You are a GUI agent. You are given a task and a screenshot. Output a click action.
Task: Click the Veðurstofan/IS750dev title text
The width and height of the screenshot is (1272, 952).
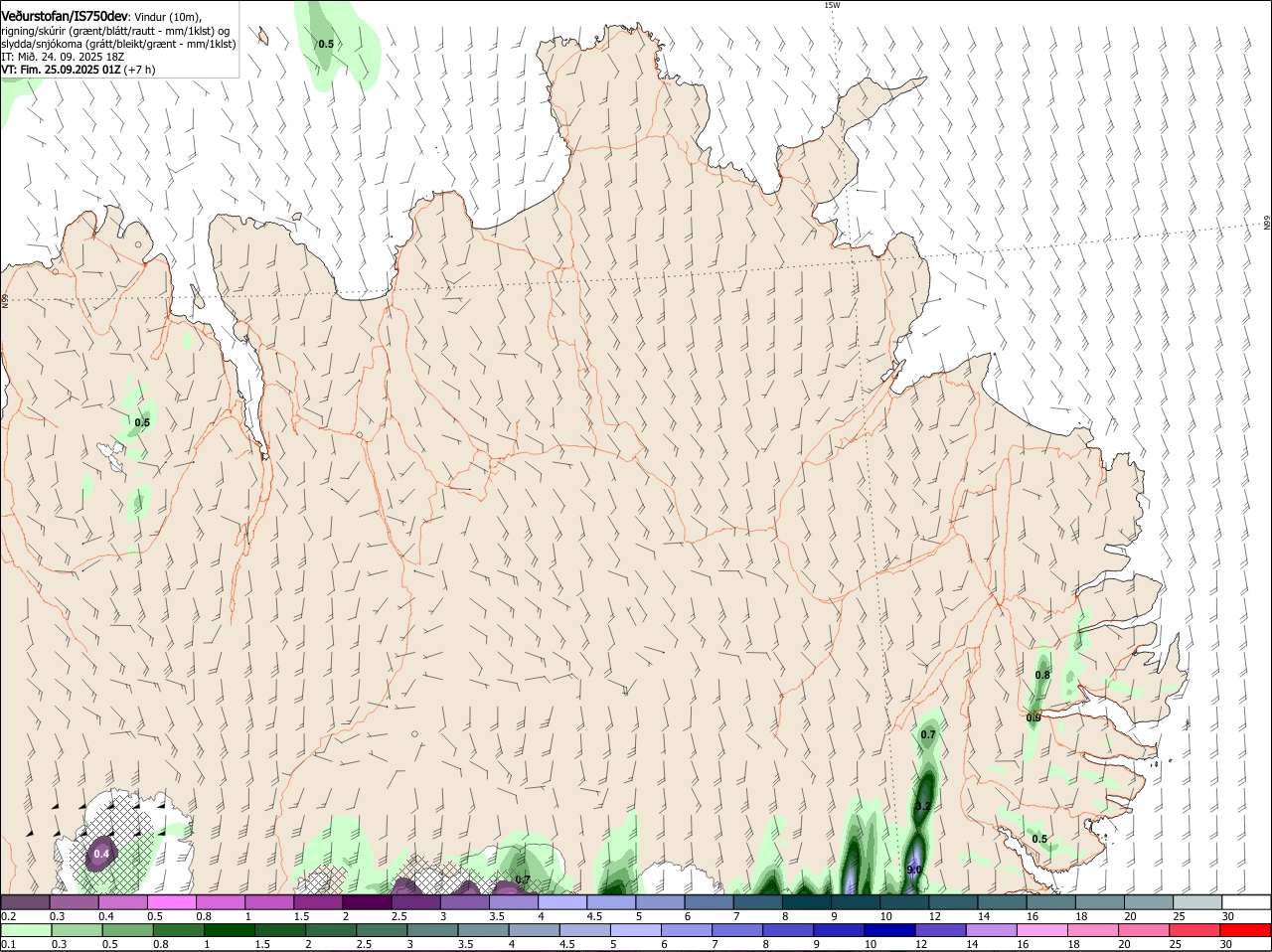65,16
